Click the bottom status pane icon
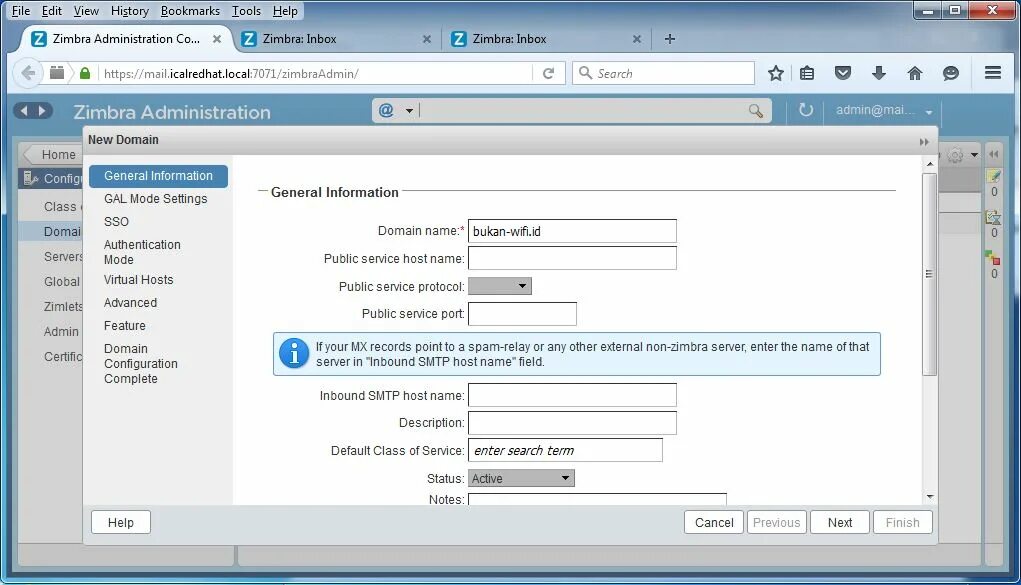The width and height of the screenshot is (1021, 585). pos(992,257)
